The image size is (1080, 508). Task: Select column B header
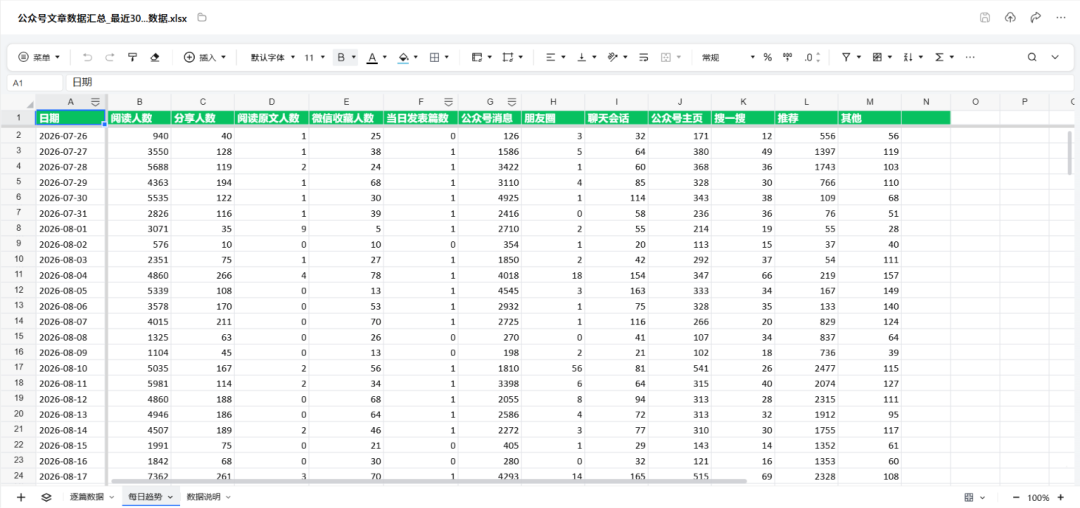(x=140, y=101)
